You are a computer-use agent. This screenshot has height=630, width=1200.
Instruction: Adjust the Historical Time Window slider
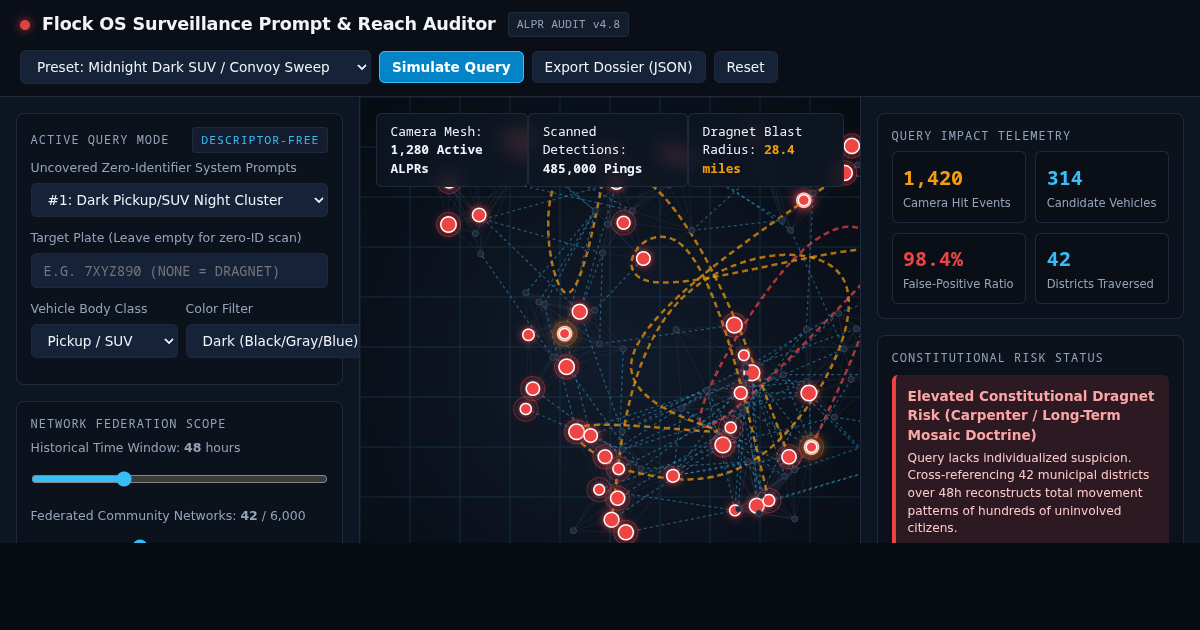[x=179, y=479]
